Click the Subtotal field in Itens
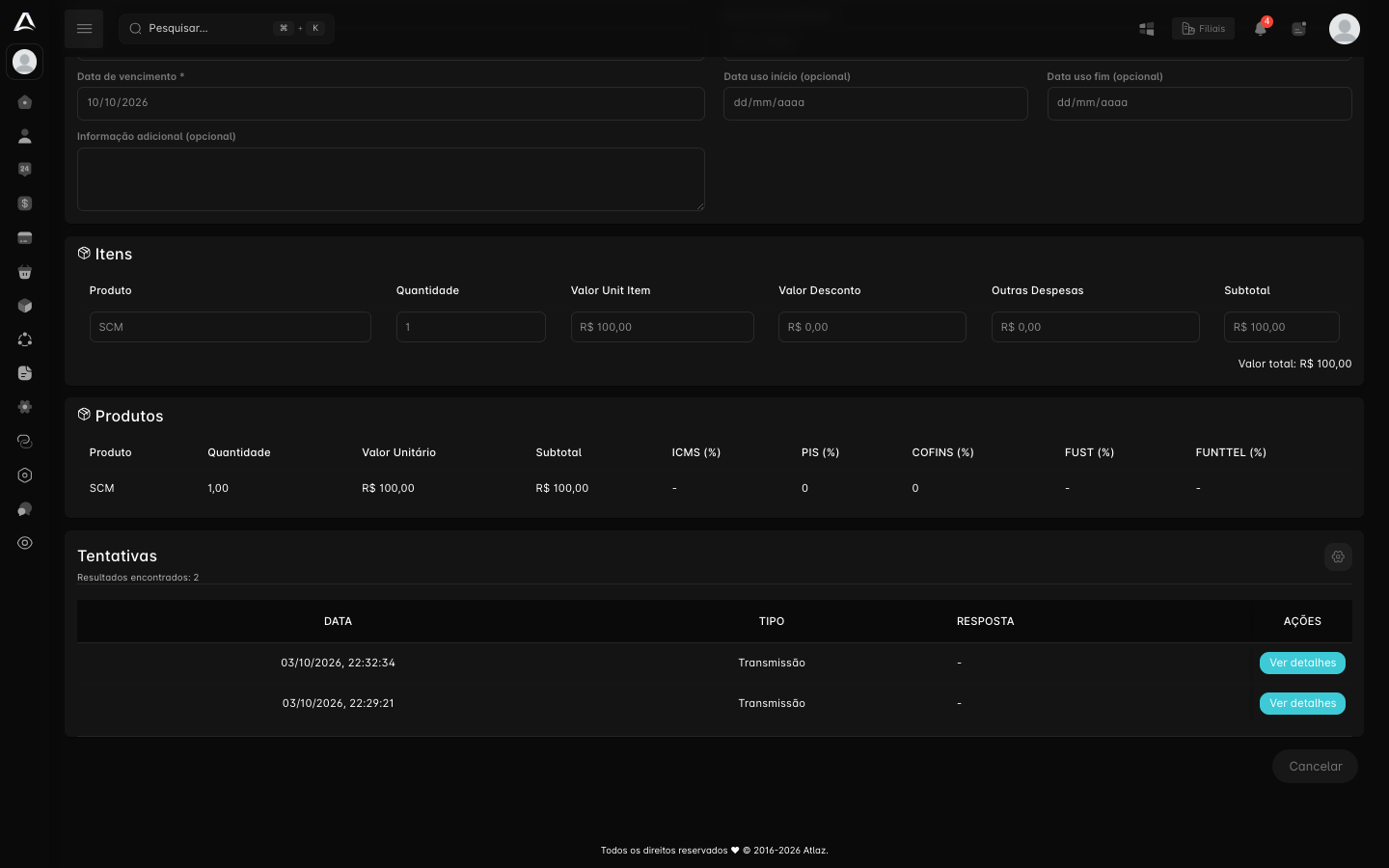 [1282, 327]
